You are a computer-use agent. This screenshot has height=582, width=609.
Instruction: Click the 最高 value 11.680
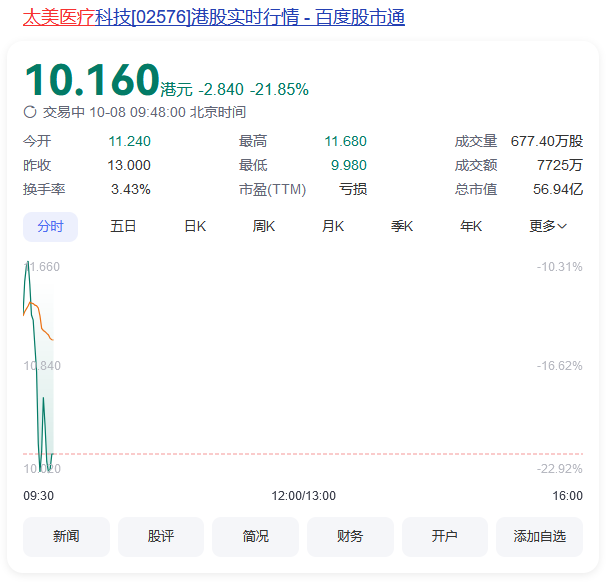tap(346, 141)
